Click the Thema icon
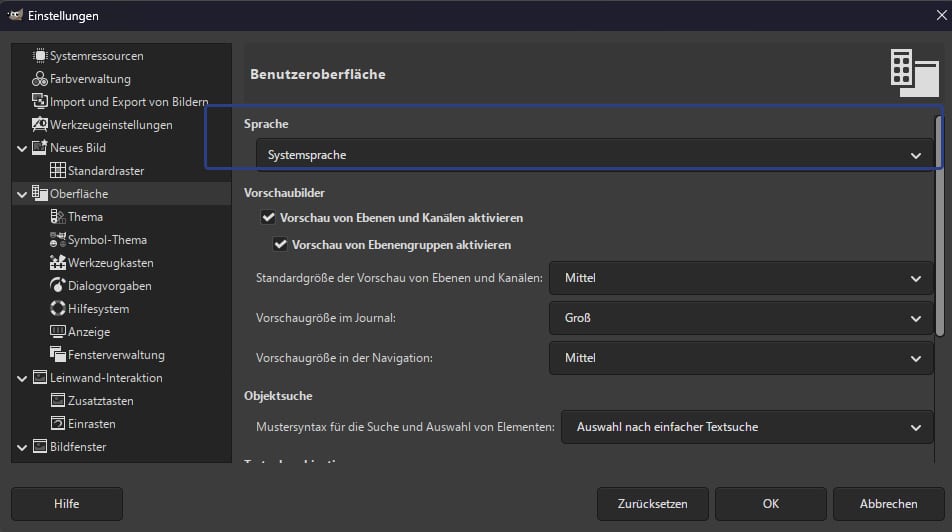Viewport: 952px width, 532px height. point(58,217)
